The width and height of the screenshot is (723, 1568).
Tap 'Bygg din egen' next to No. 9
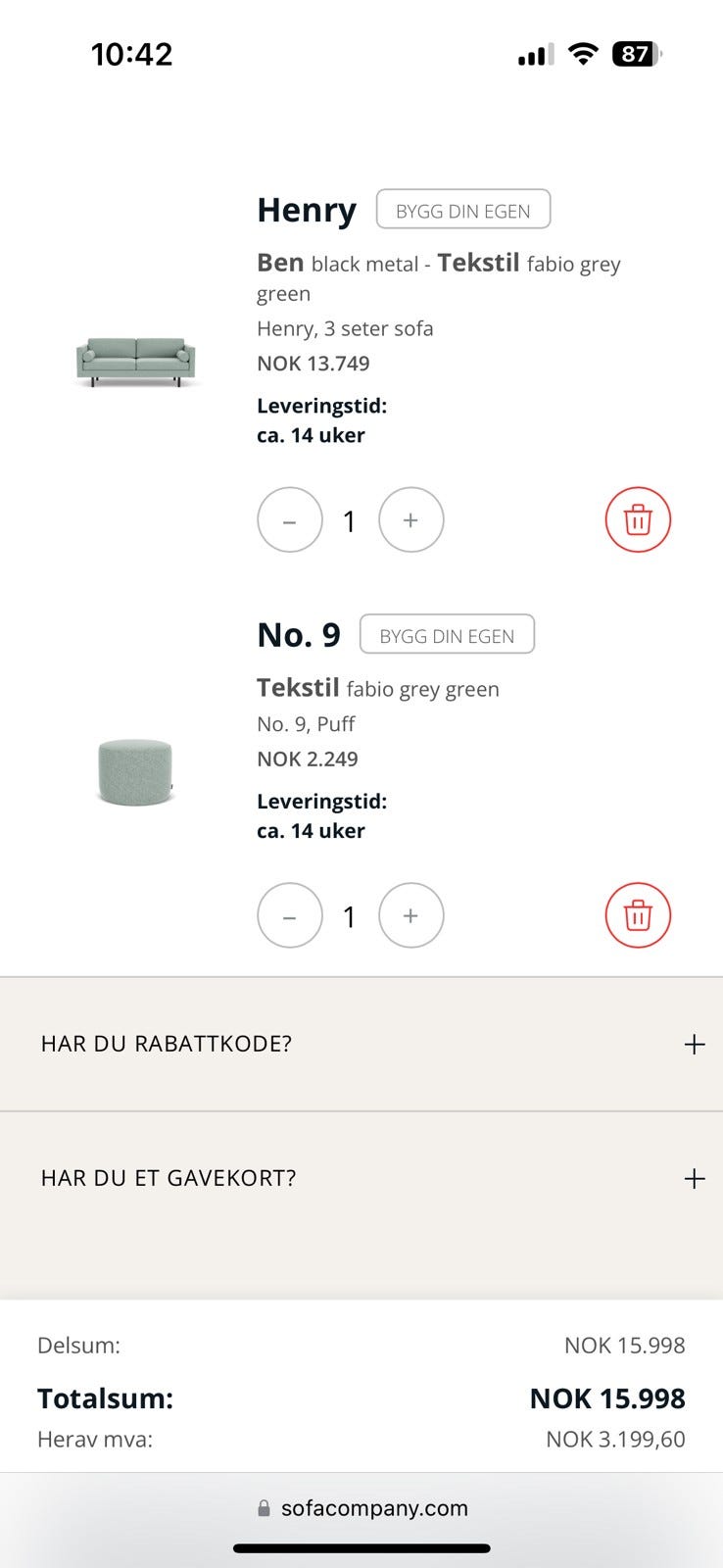click(x=447, y=635)
